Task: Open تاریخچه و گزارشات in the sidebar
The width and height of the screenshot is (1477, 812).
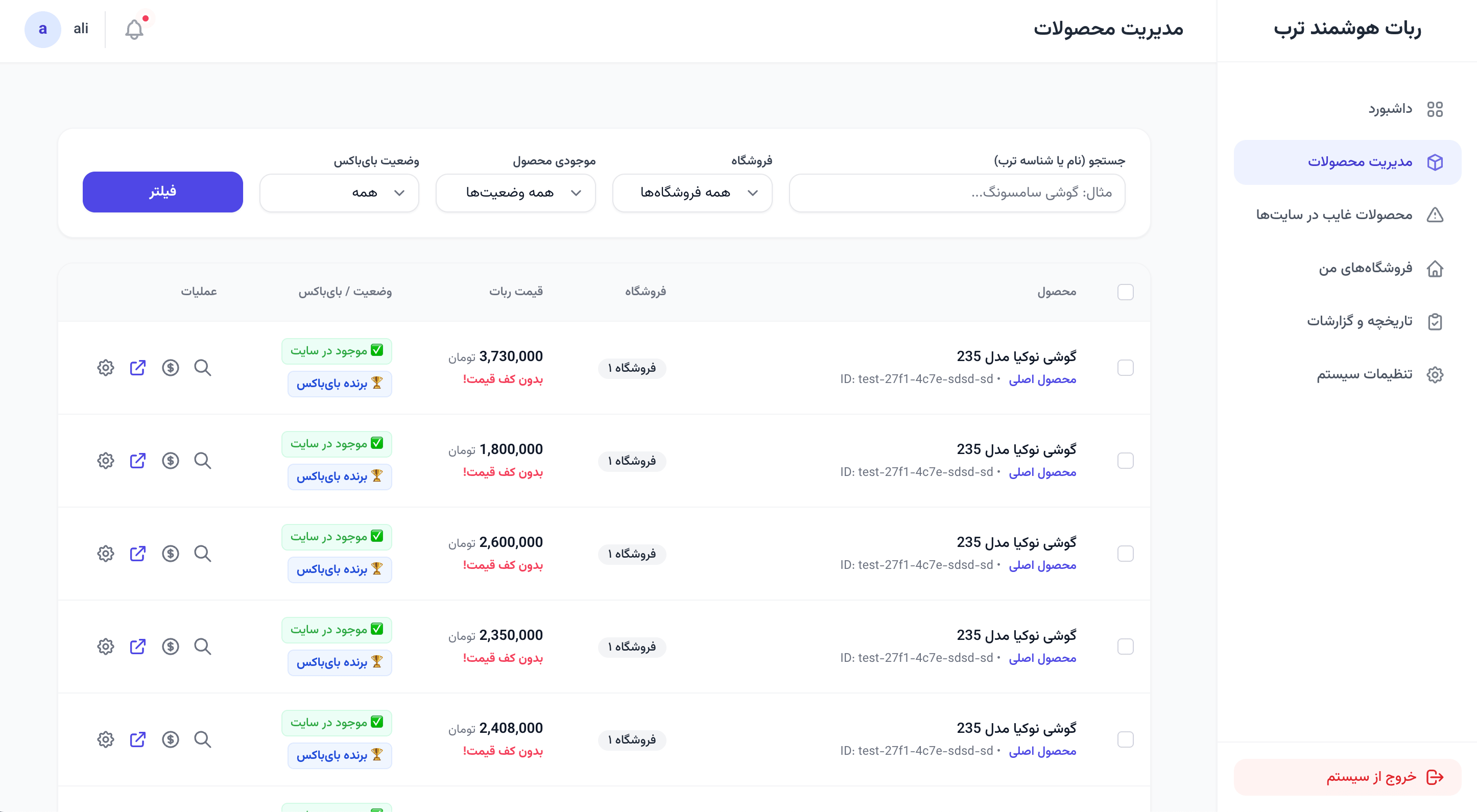Action: [x=1347, y=321]
